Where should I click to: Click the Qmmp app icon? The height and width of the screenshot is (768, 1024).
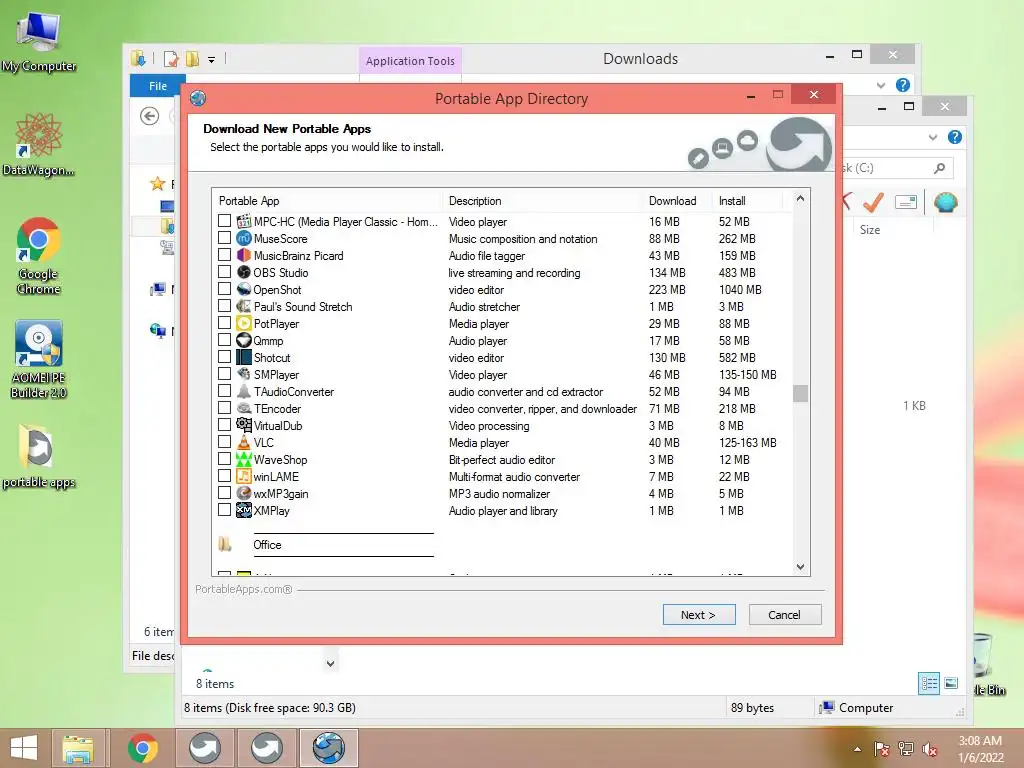(x=244, y=340)
